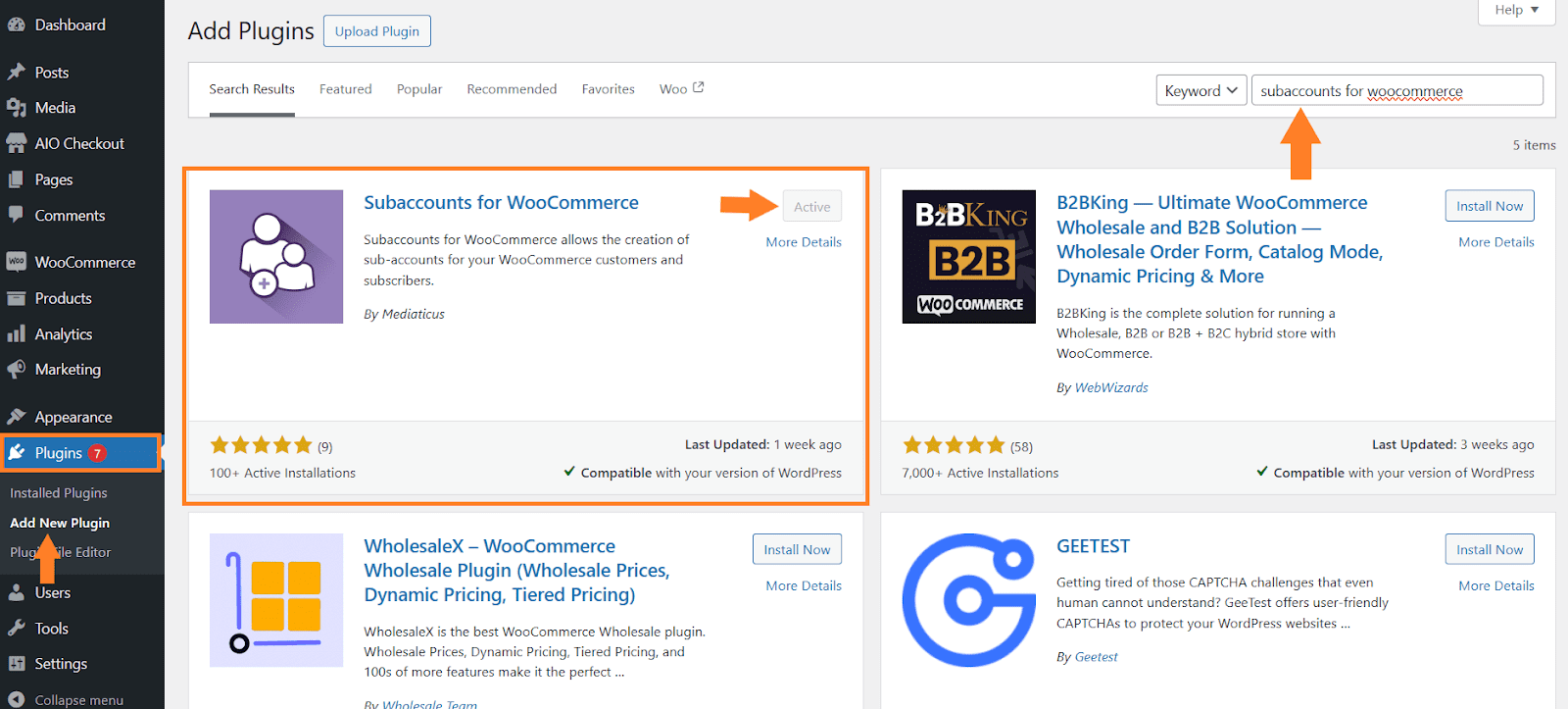Switch to Search Results tab
This screenshot has height=709, width=1568.
(x=252, y=89)
